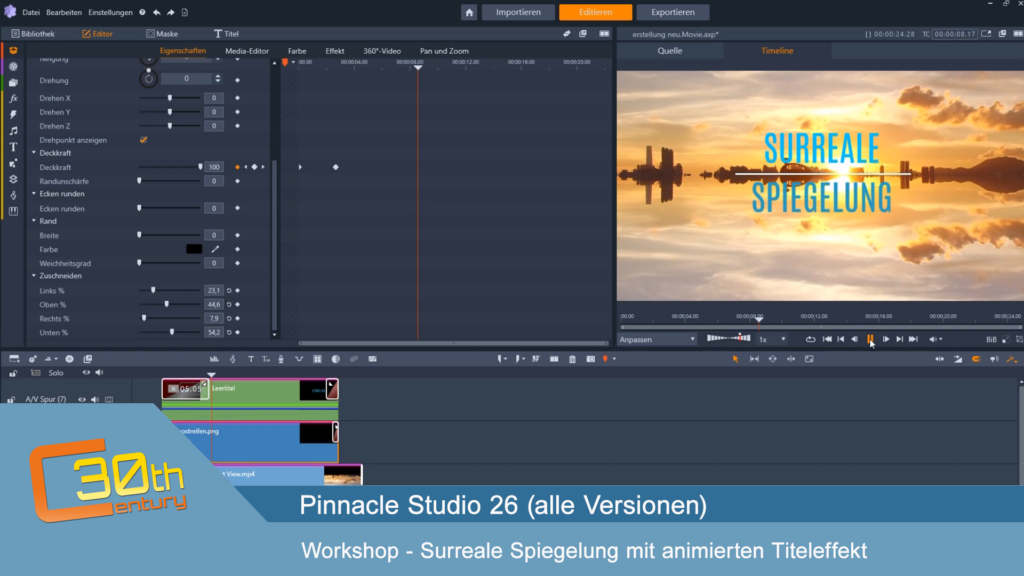1024x576 pixels.
Task: Click the Drehung rotation dial
Action: (149, 78)
